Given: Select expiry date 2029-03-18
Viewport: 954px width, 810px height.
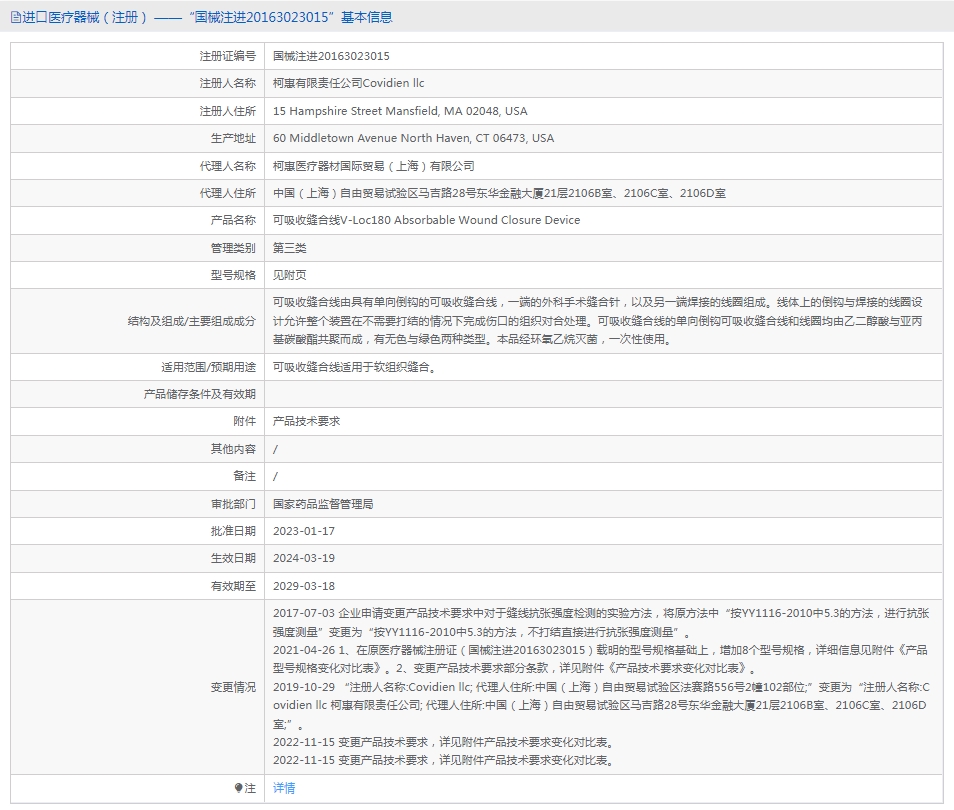Looking at the screenshot, I should click(x=304, y=586).
